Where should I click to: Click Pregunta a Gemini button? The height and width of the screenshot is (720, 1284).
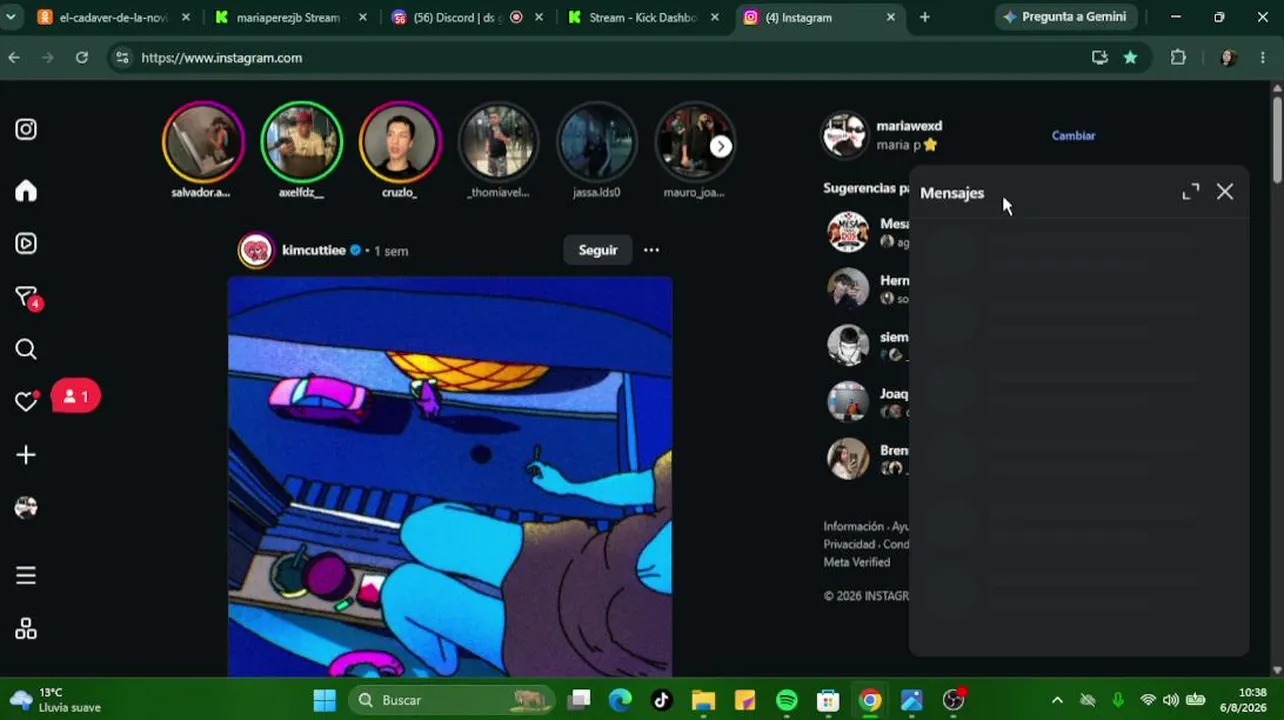pyautogui.click(x=1065, y=17)
